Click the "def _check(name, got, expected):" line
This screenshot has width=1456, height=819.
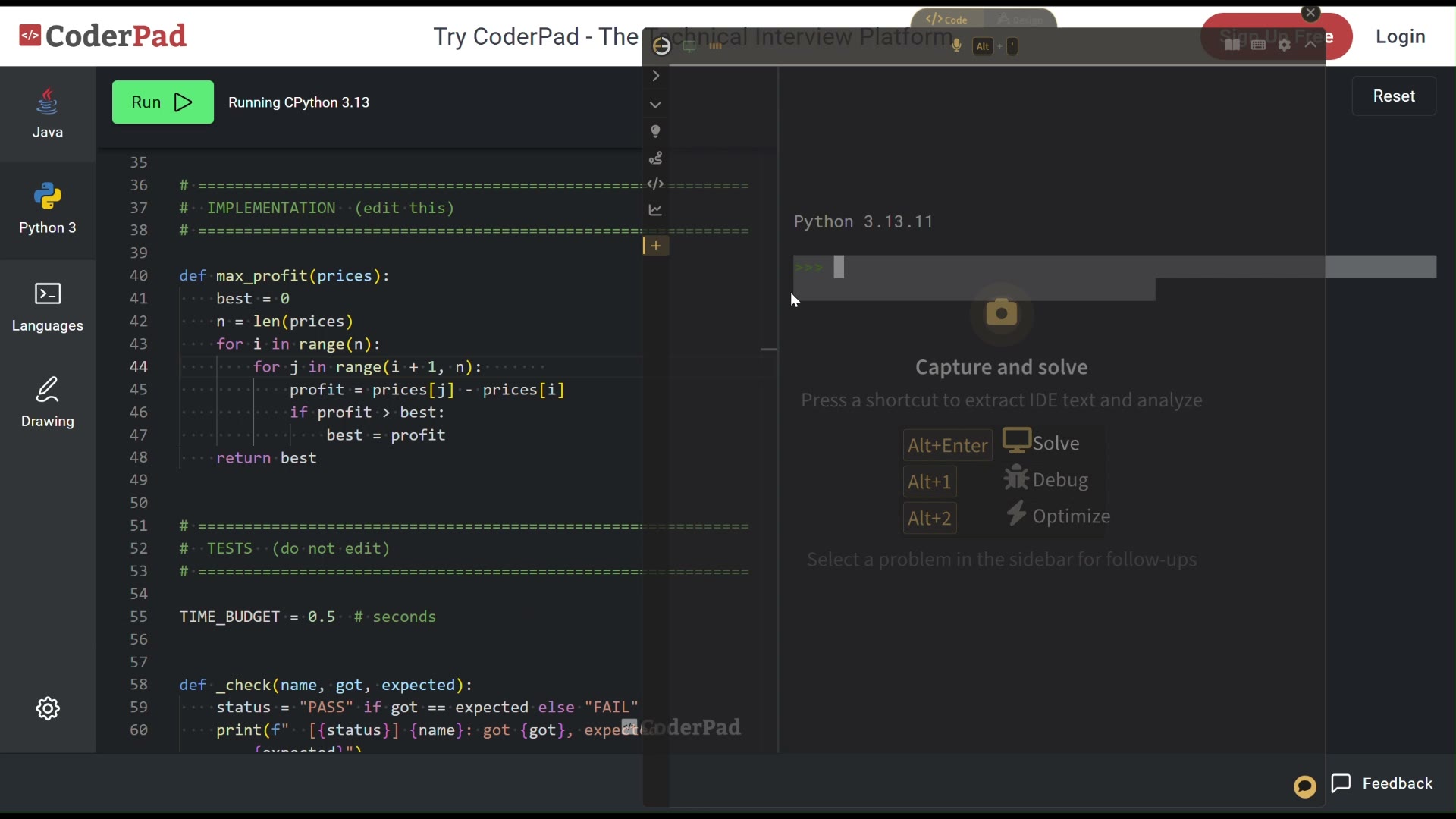pos(326,686)
